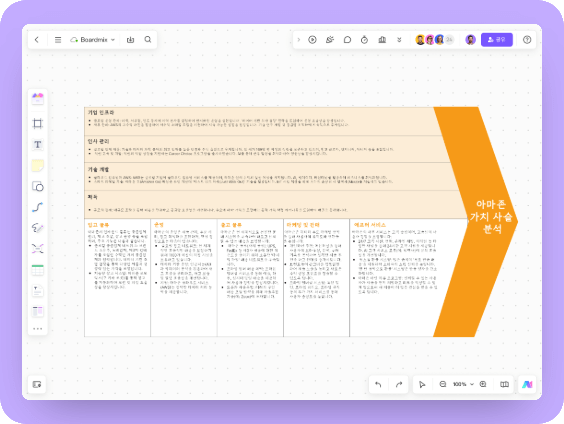Open the 100% zoom level dropdown
Screen dimensions: 564x424
click(x=463, y=384)
